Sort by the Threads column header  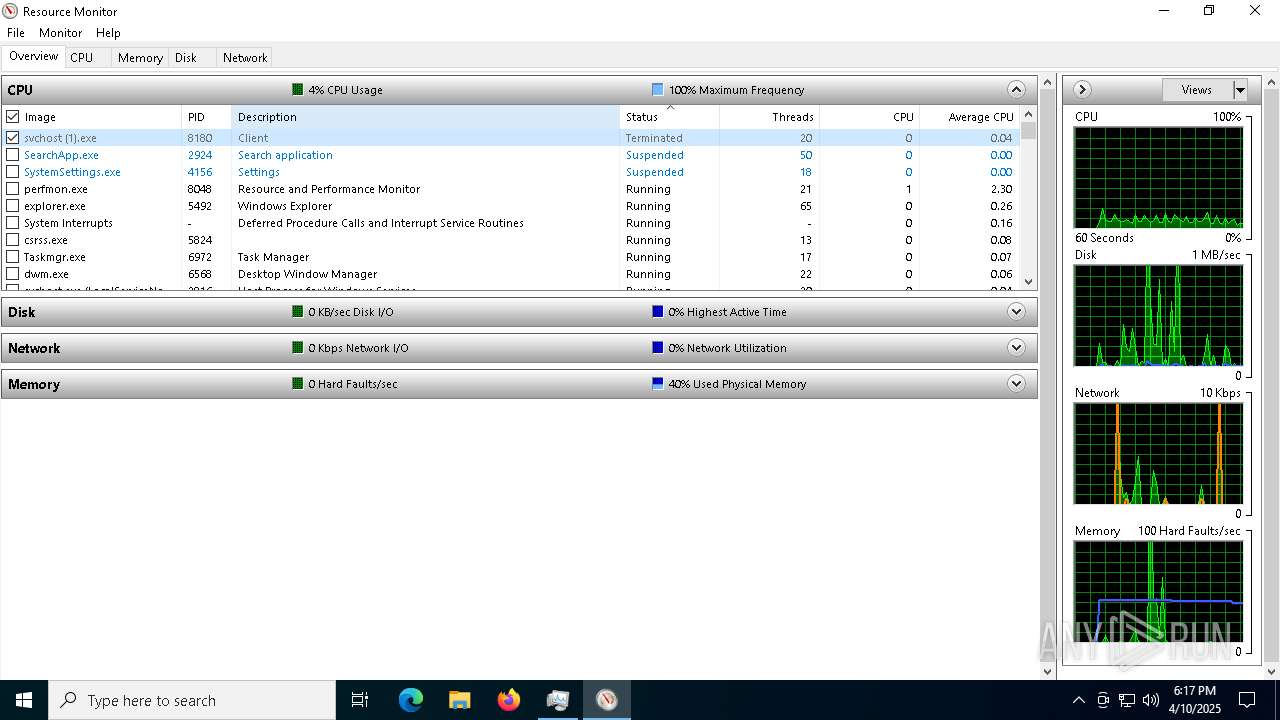pyautogui.click(x=769, y=117)
